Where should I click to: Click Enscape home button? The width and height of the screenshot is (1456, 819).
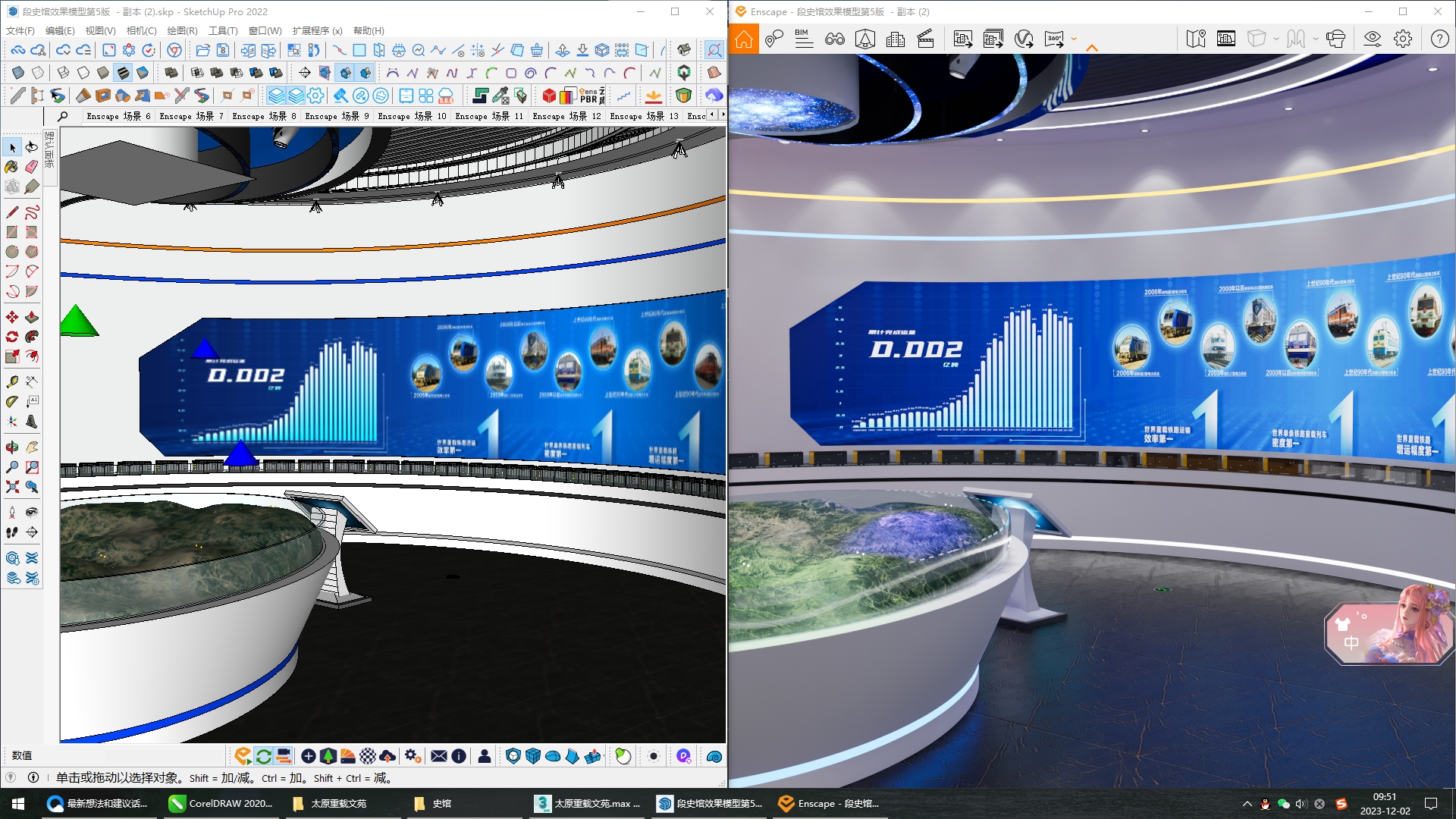pyautogui.click(x=744, y=39)
